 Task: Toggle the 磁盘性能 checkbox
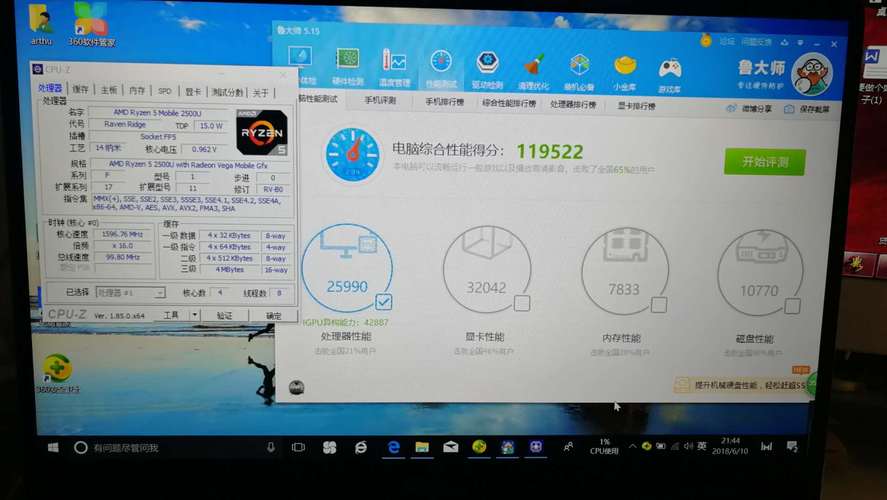coord(792,306)
